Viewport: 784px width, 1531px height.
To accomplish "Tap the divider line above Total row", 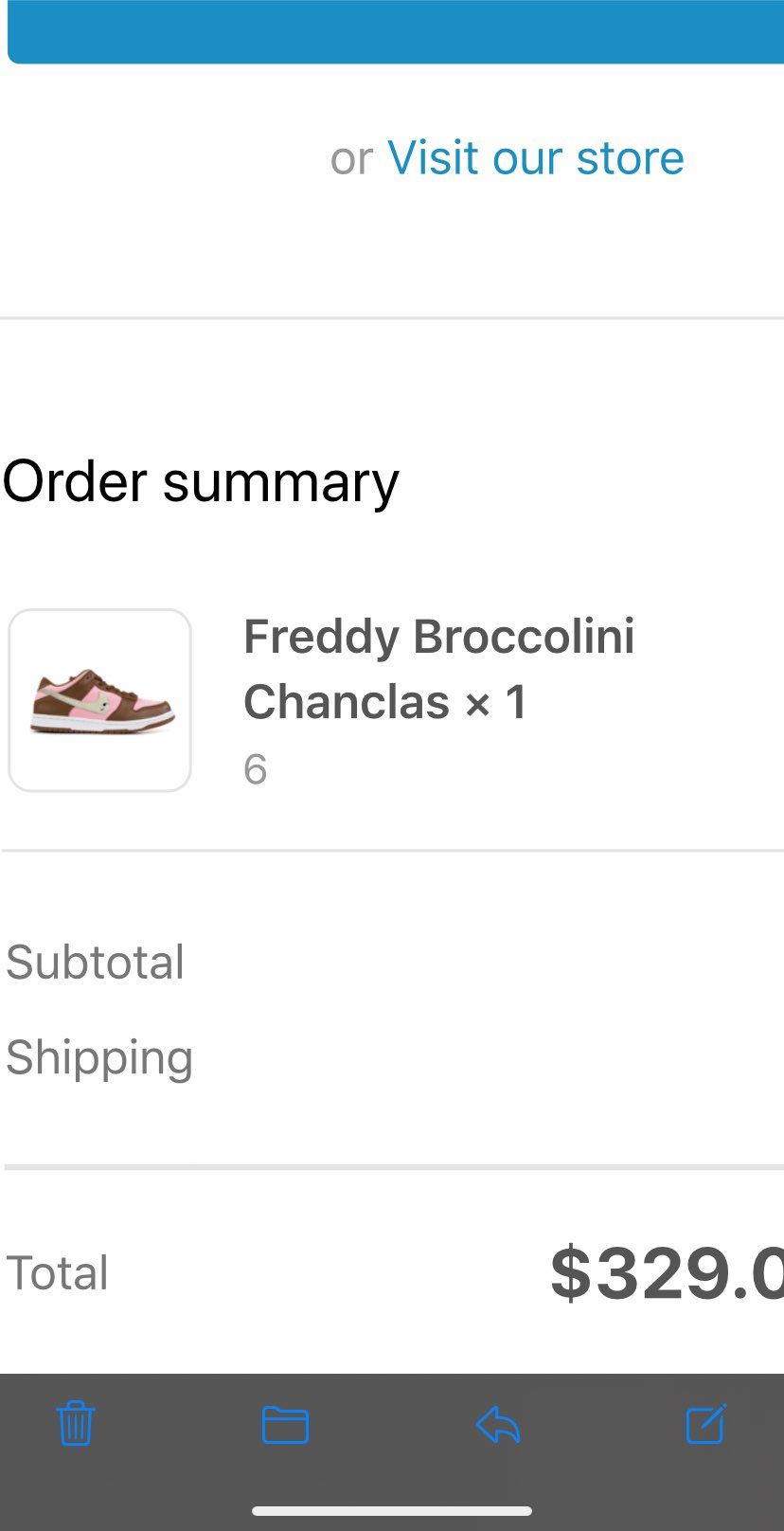I will click(x=392, y=1167).
